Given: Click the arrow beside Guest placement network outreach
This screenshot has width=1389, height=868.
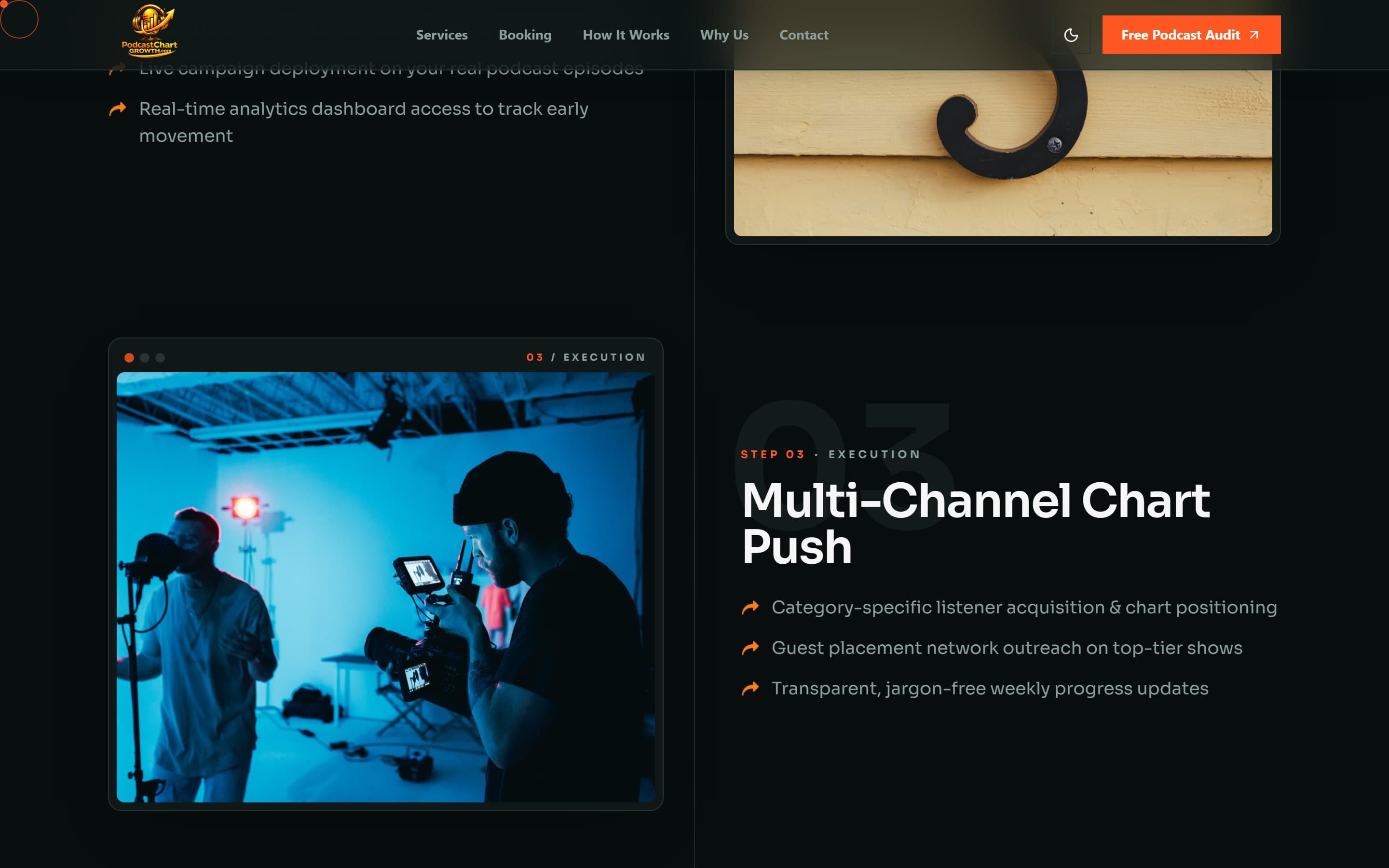Looking at the screenshot, I should [x=750, y=648].
